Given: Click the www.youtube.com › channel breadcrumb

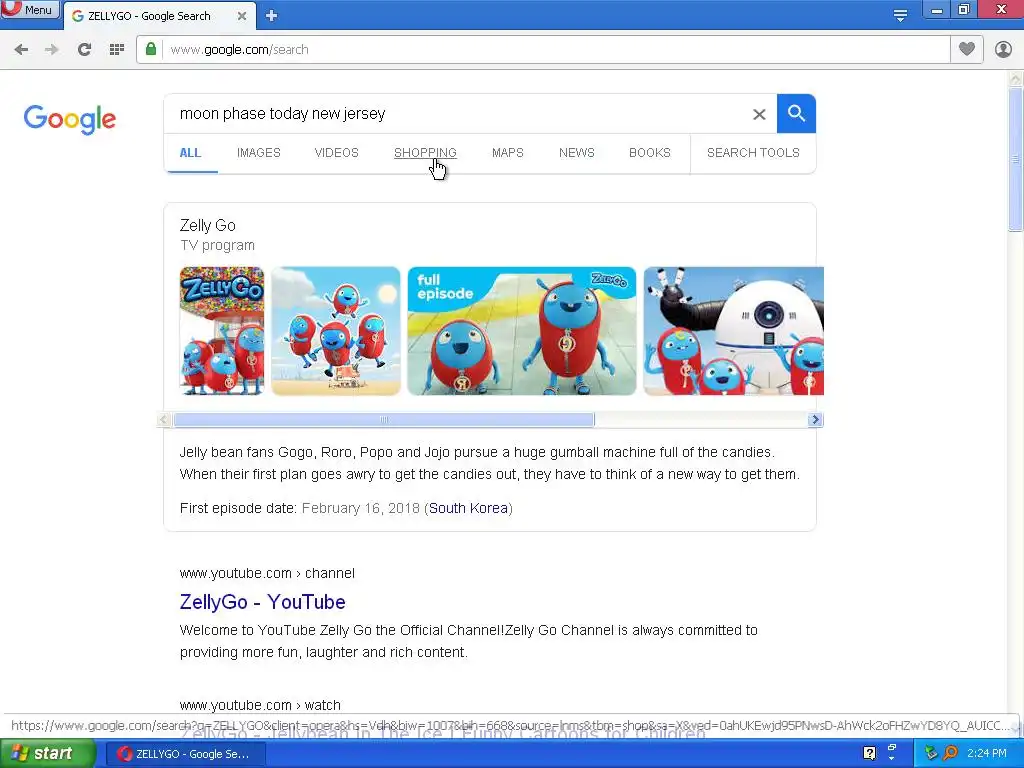Looking at the screenshot, I should tap(267, 573).
